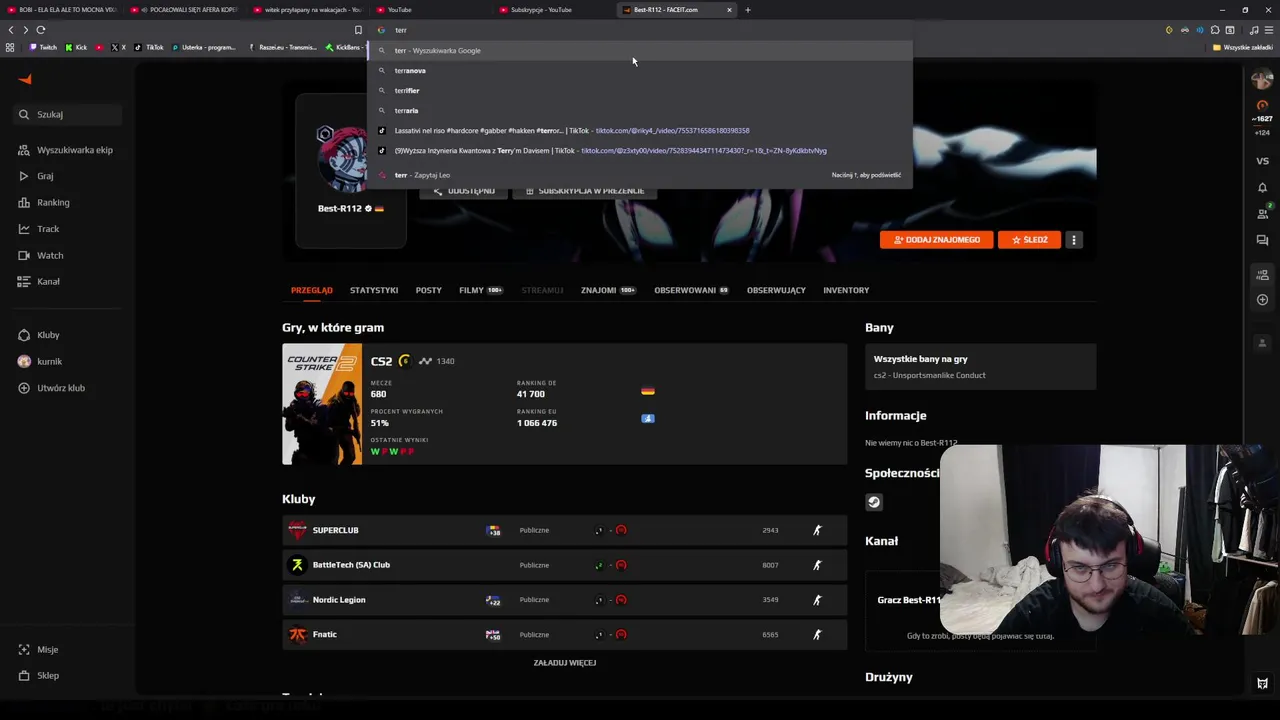
Task: Click the Best-R112 profile avatar
Action: pyautogui.click(x=344, y=160)
